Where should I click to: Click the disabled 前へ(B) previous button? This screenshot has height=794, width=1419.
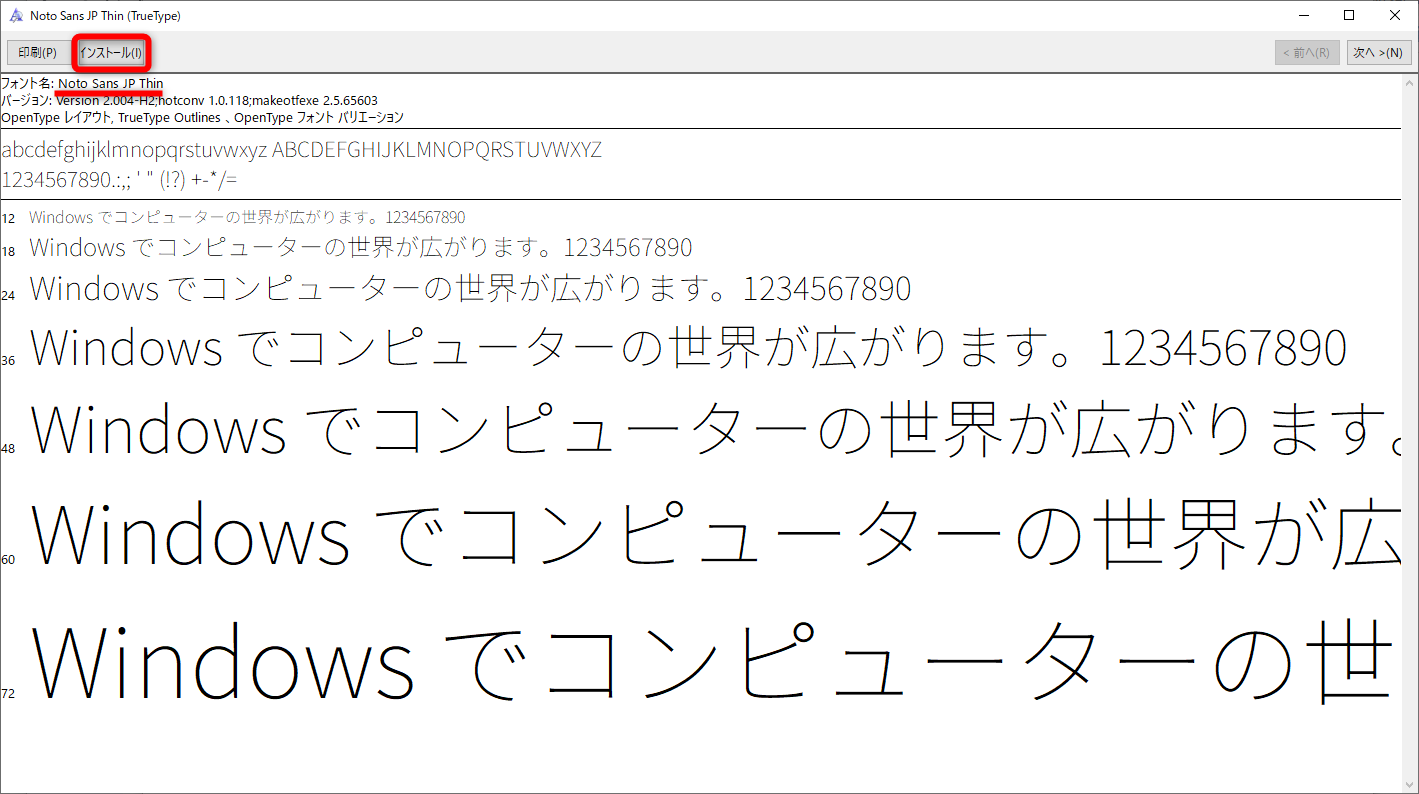click(1307, 52)
